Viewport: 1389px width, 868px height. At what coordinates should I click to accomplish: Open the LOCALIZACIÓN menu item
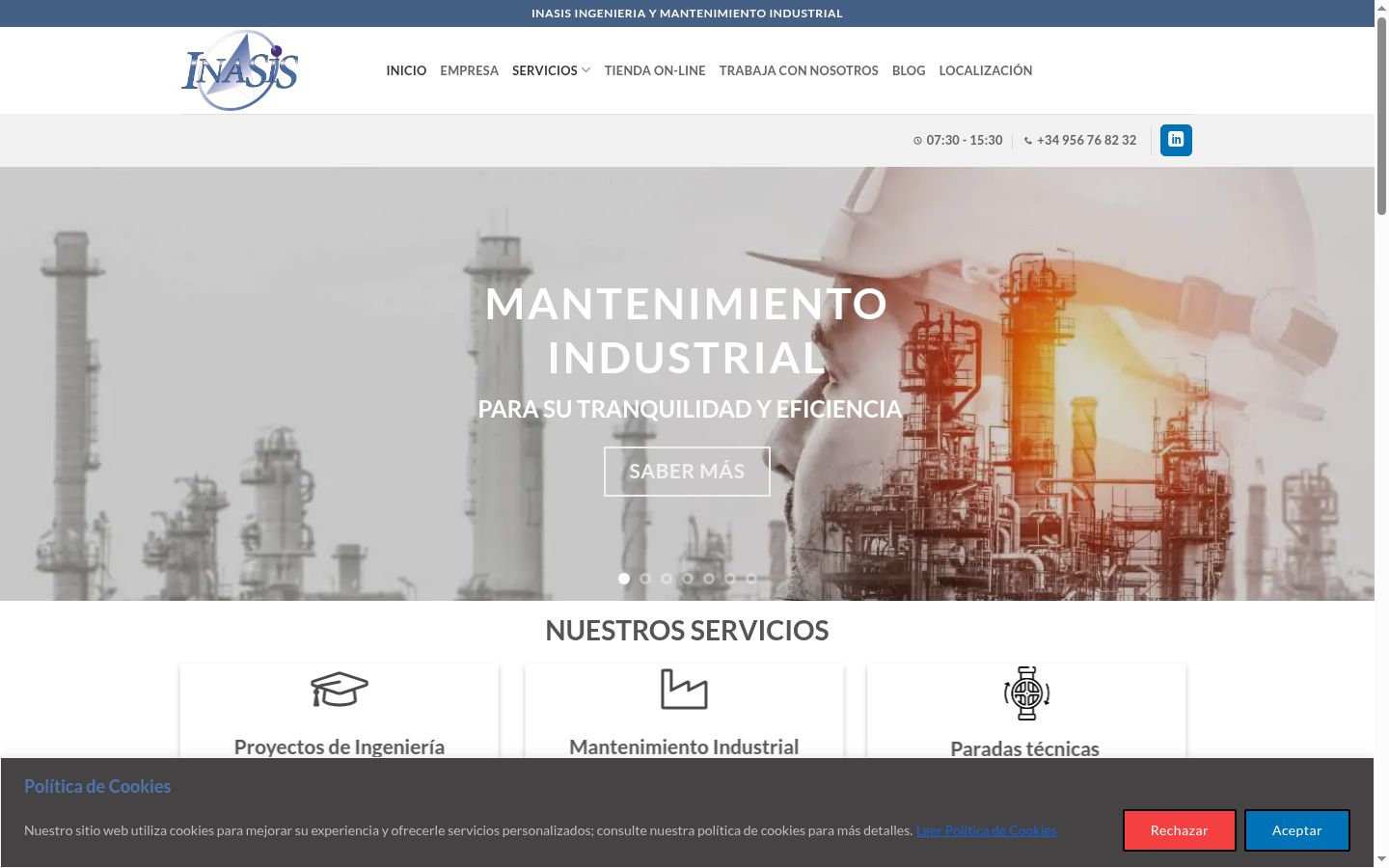986,70
